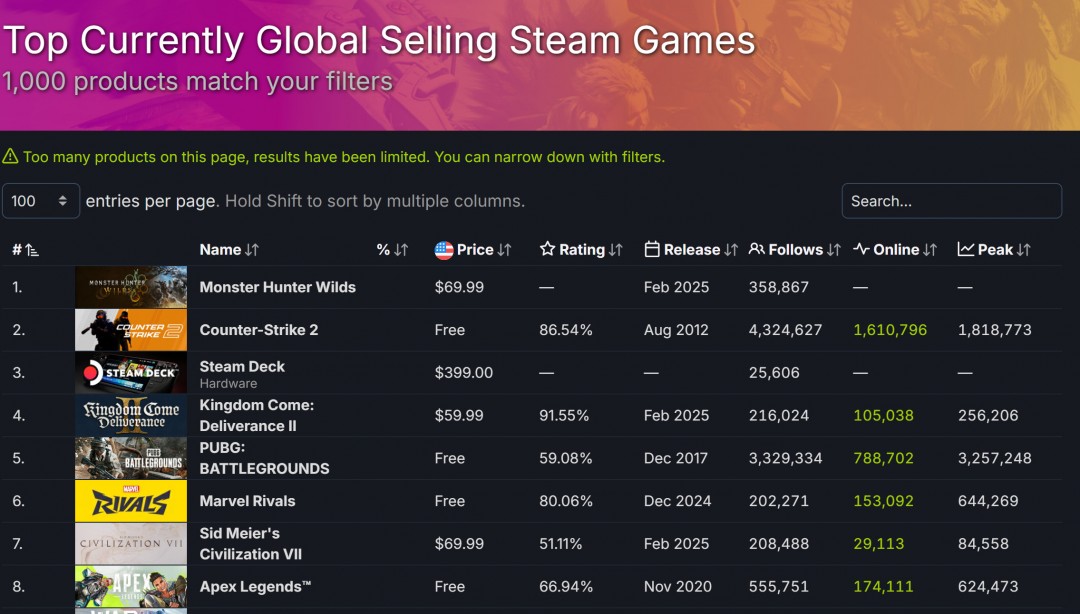Open the Counter-Strike 2 game page
This screenshot has width=1080, height=614.
coord(258,329)
